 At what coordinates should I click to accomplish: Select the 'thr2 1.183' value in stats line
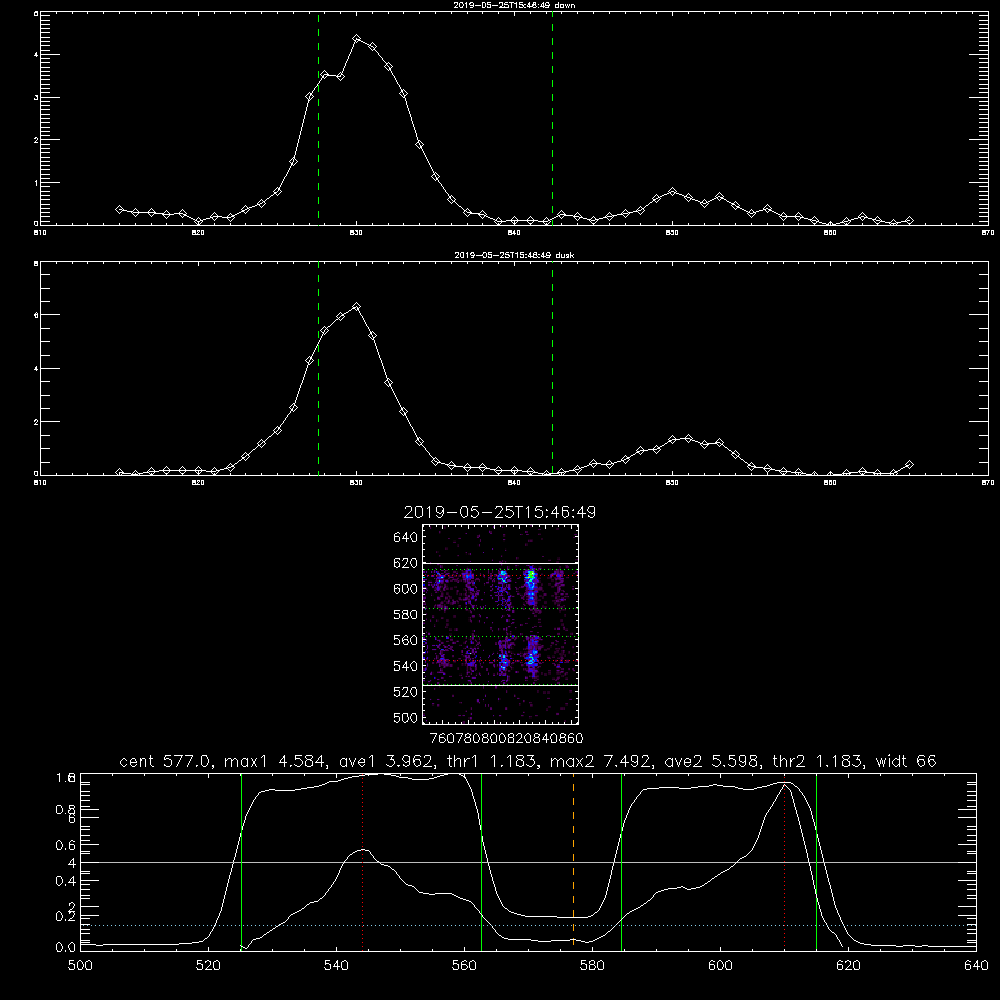click(817, 761)
